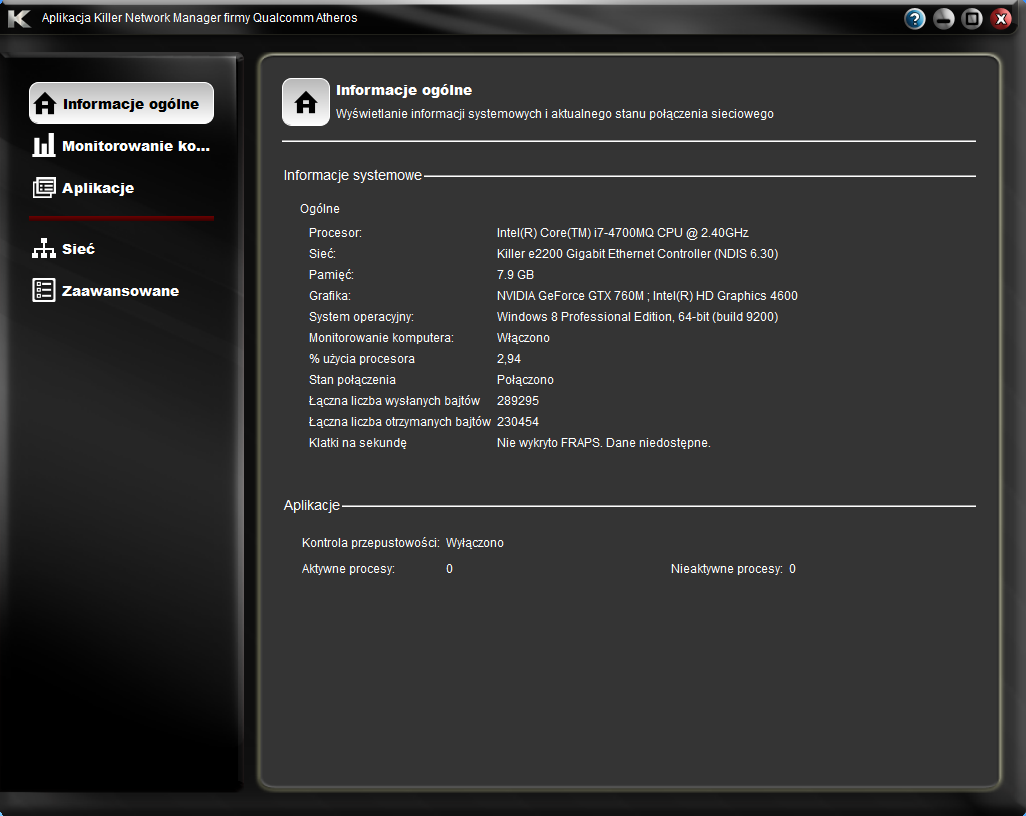1026x816 pixels.
Task: Go to the Sieć section
Action: [x=64, y=249]
